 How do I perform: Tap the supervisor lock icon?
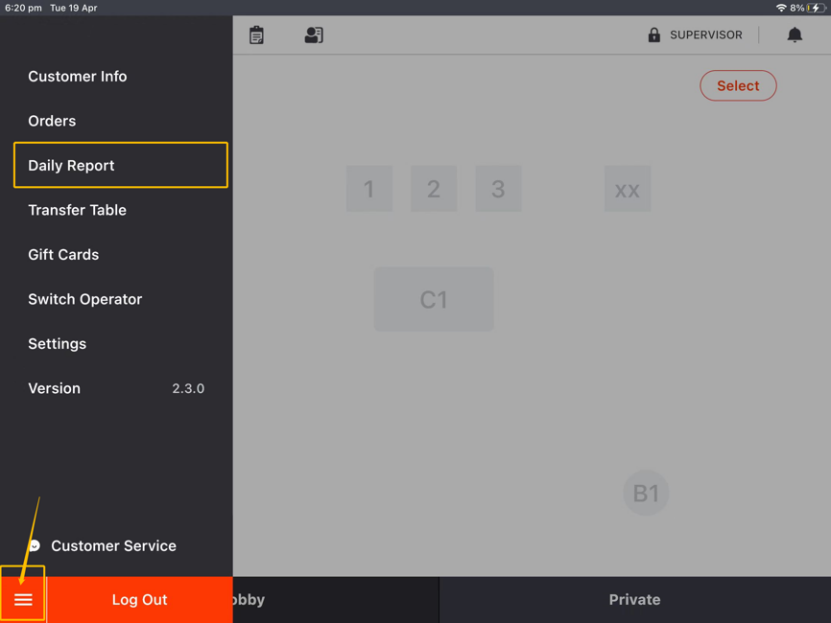pyautogui.click(x=654, y=35)
